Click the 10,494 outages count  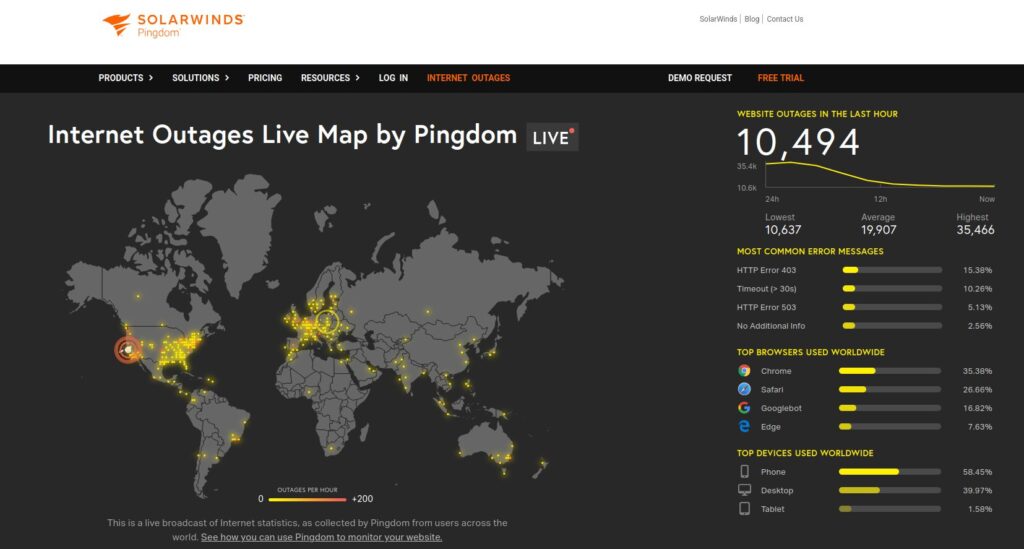click(x=798, y=142)
